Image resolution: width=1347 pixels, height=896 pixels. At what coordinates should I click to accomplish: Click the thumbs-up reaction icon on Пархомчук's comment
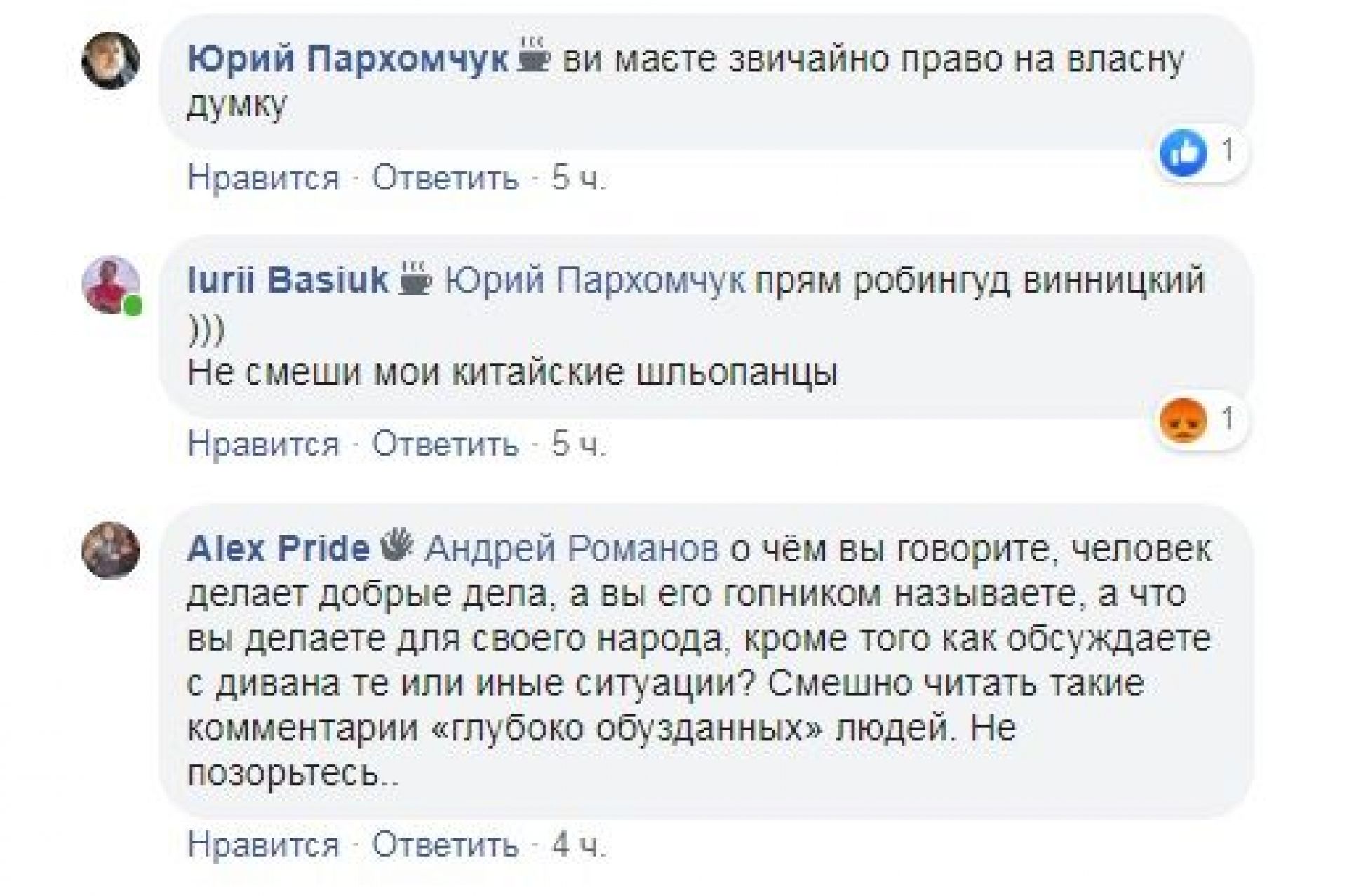click(x=1184, y=153)
